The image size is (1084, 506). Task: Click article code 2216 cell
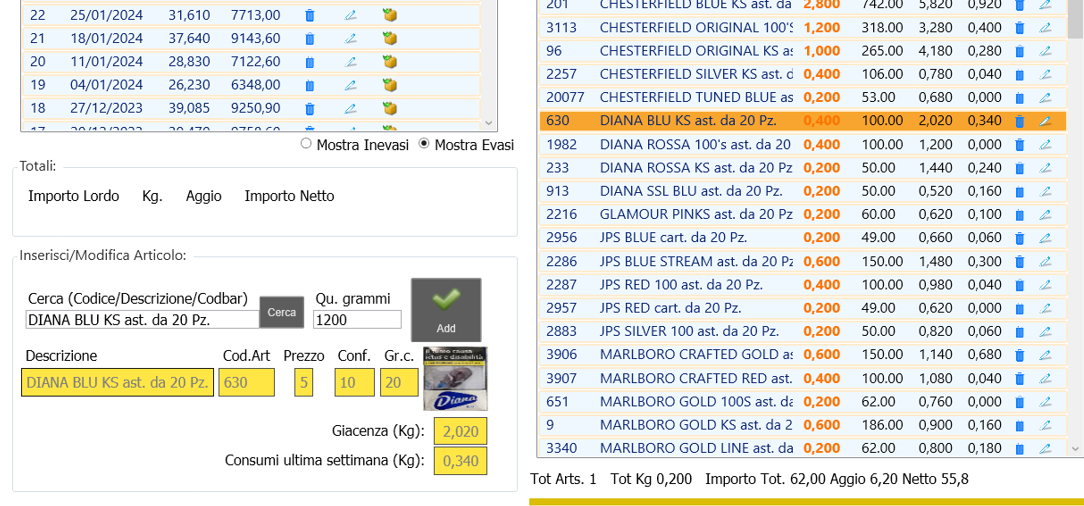[x=561, y=215]
